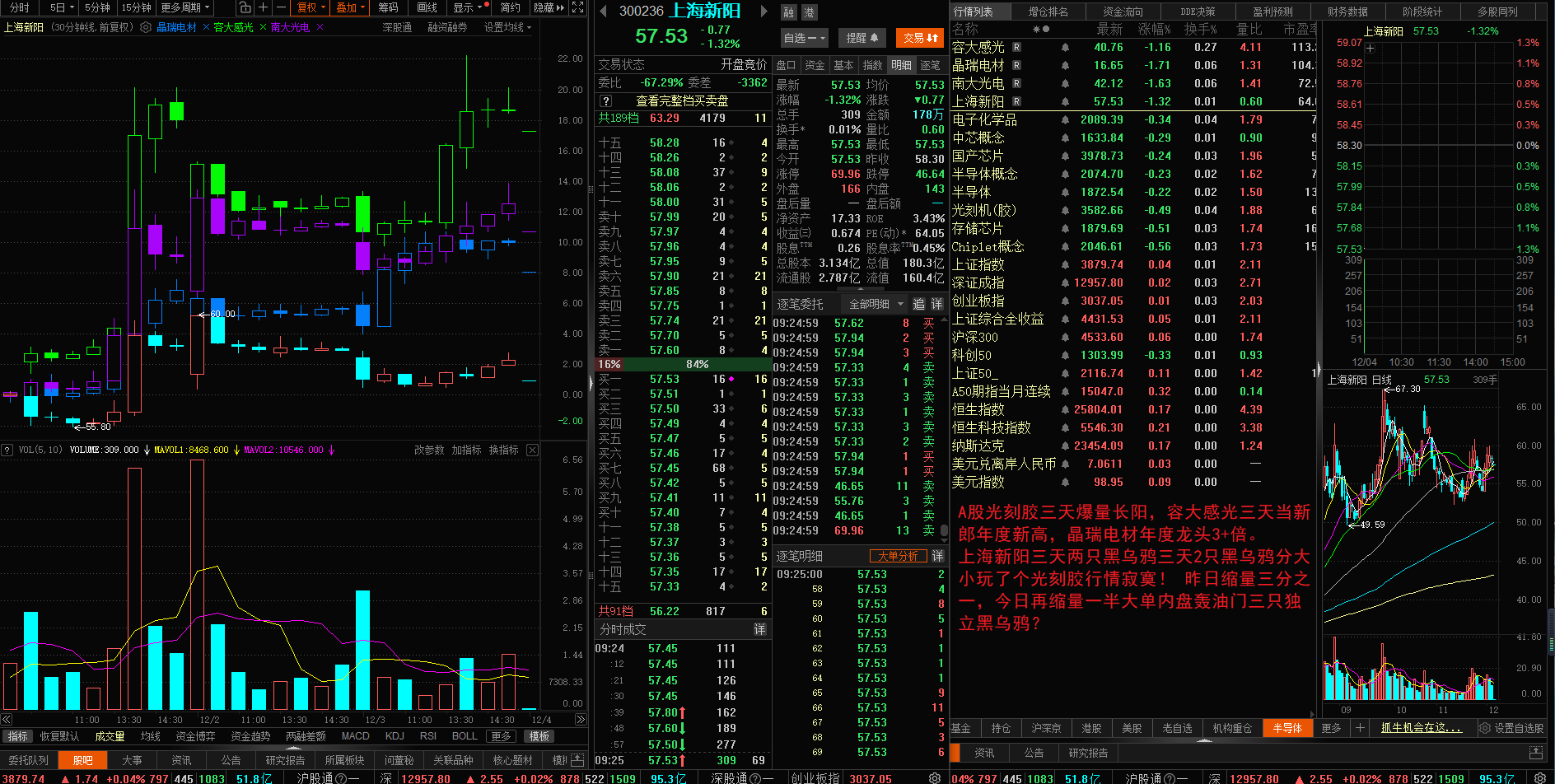Open 5日 period dropdown
The width and height of the screenshot is (1555, 784).
point(62,7)
